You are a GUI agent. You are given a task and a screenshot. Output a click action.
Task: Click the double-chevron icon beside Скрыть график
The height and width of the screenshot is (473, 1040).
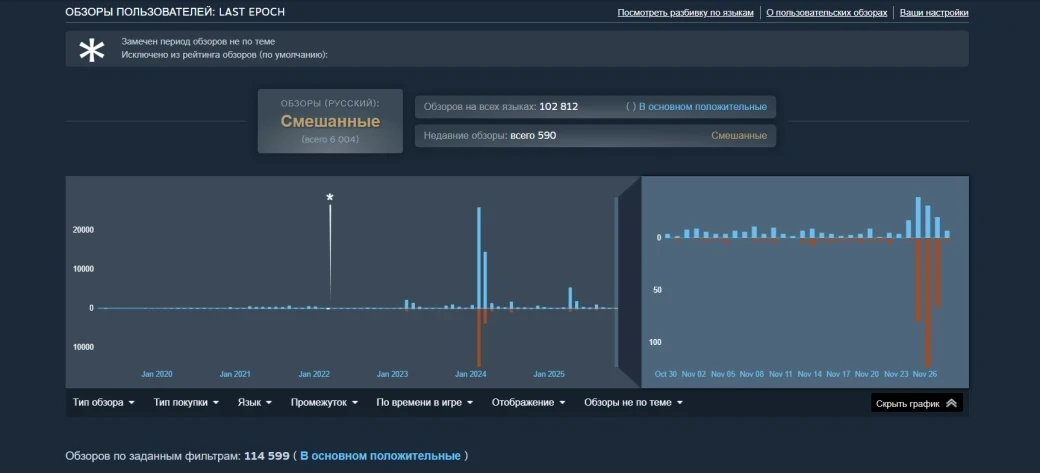pos(950,404)
